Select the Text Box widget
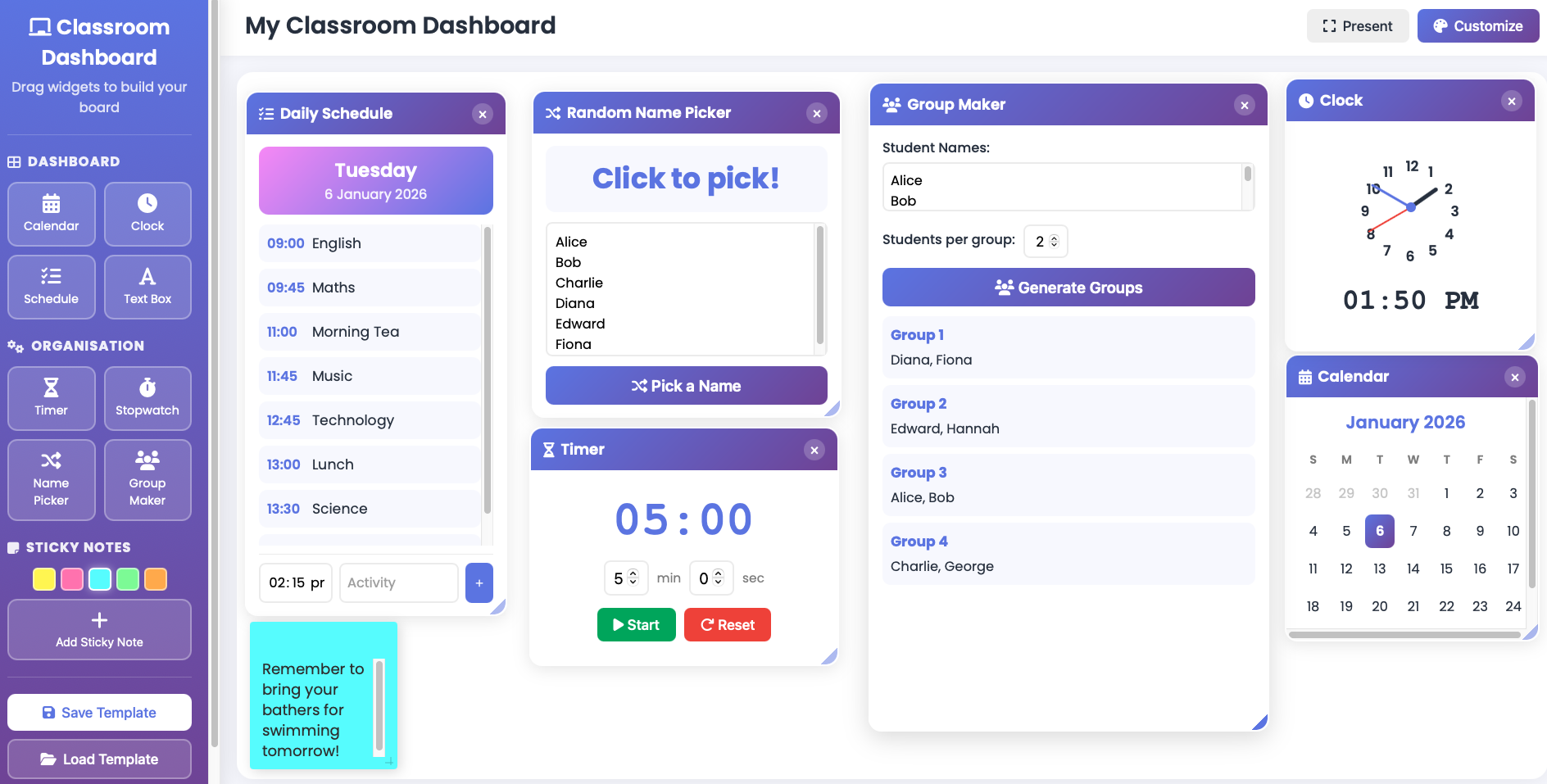The height and width of the screenshot is (784, 1547). (147, 287)
